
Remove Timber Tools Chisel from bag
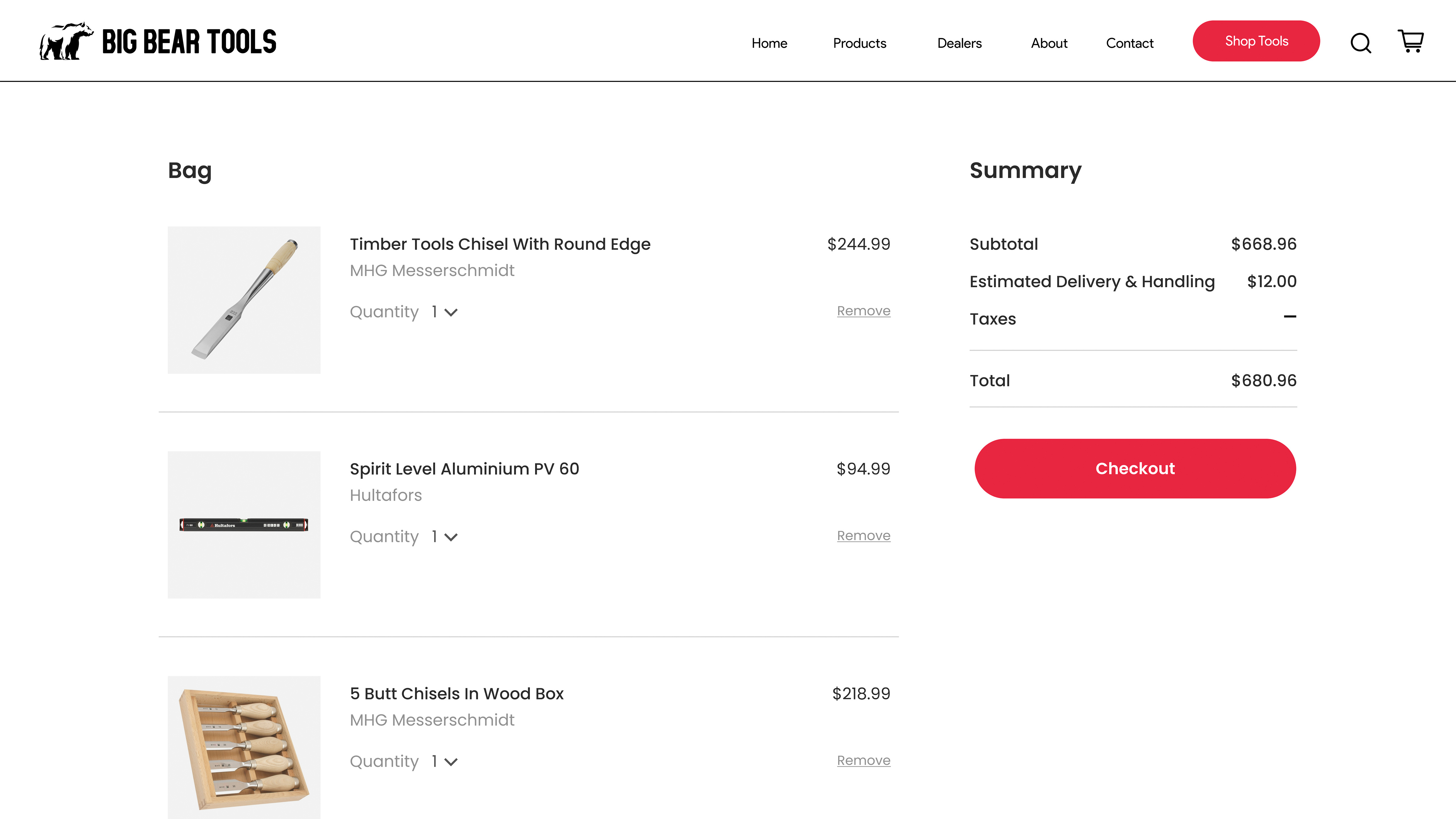(x=863, y=310)
